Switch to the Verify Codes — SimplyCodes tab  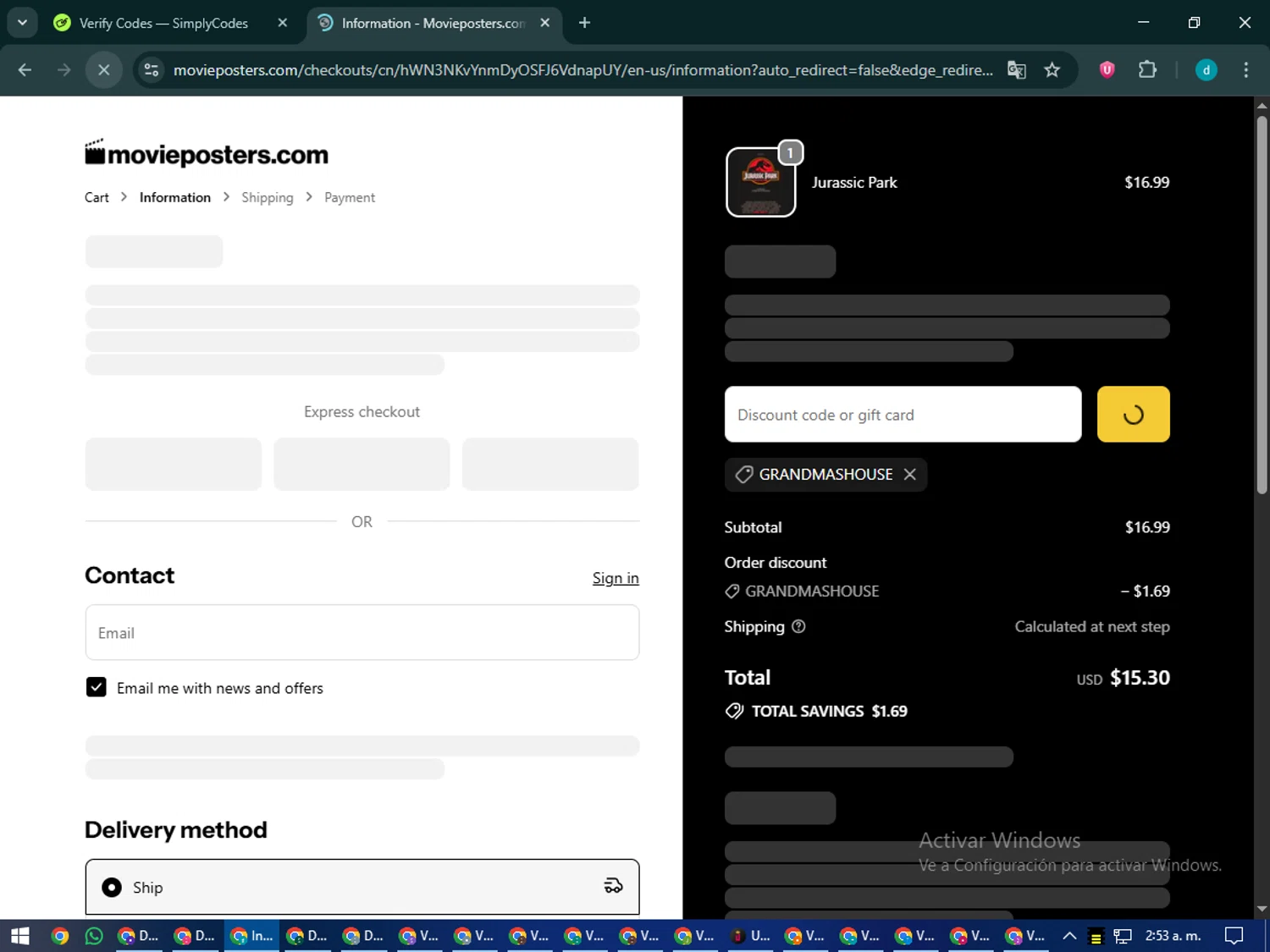[x=163, y=24]
